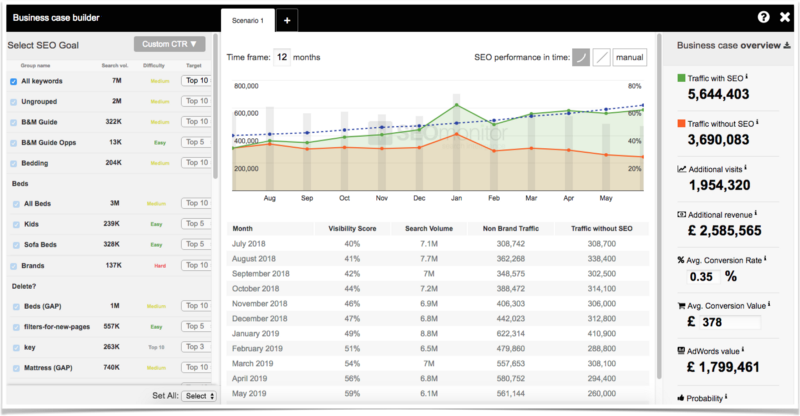Click the Delete? group heading
The height and width of the screenshot is (416, 800).
(24, 286)
